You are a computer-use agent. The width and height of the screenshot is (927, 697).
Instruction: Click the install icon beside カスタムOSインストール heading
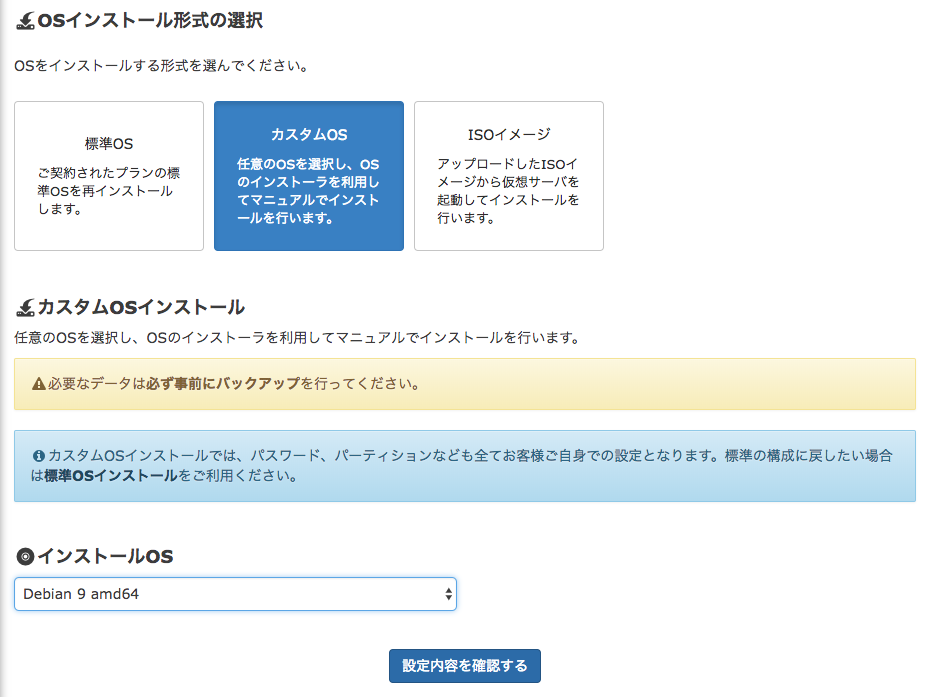tap(25, 307)
